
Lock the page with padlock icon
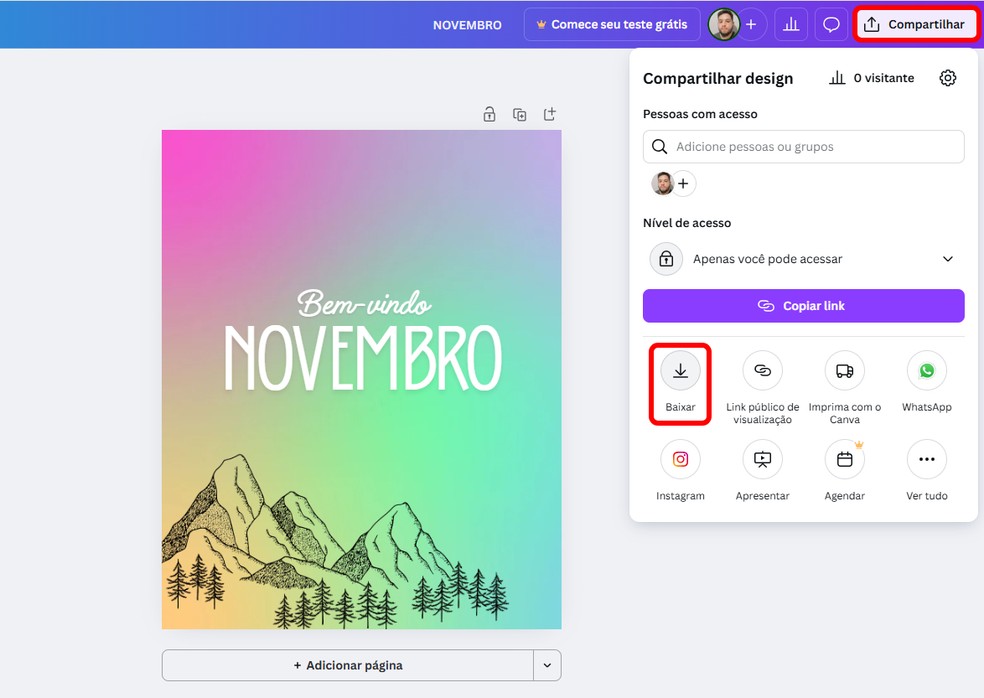[489, 114]
